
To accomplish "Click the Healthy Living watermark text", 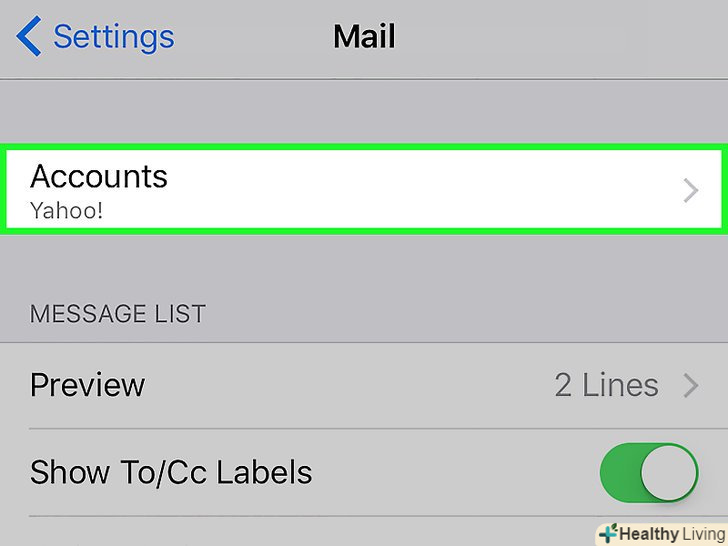I will click(670, 533).
